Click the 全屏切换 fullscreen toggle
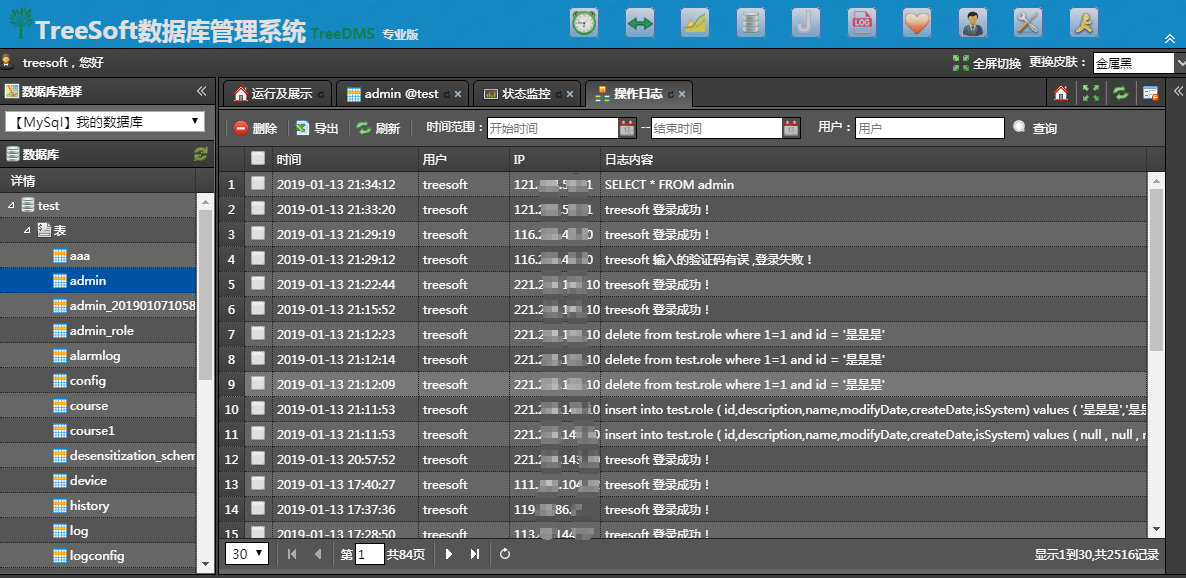Screen dimensions: 1186x578 pos(986,63)
